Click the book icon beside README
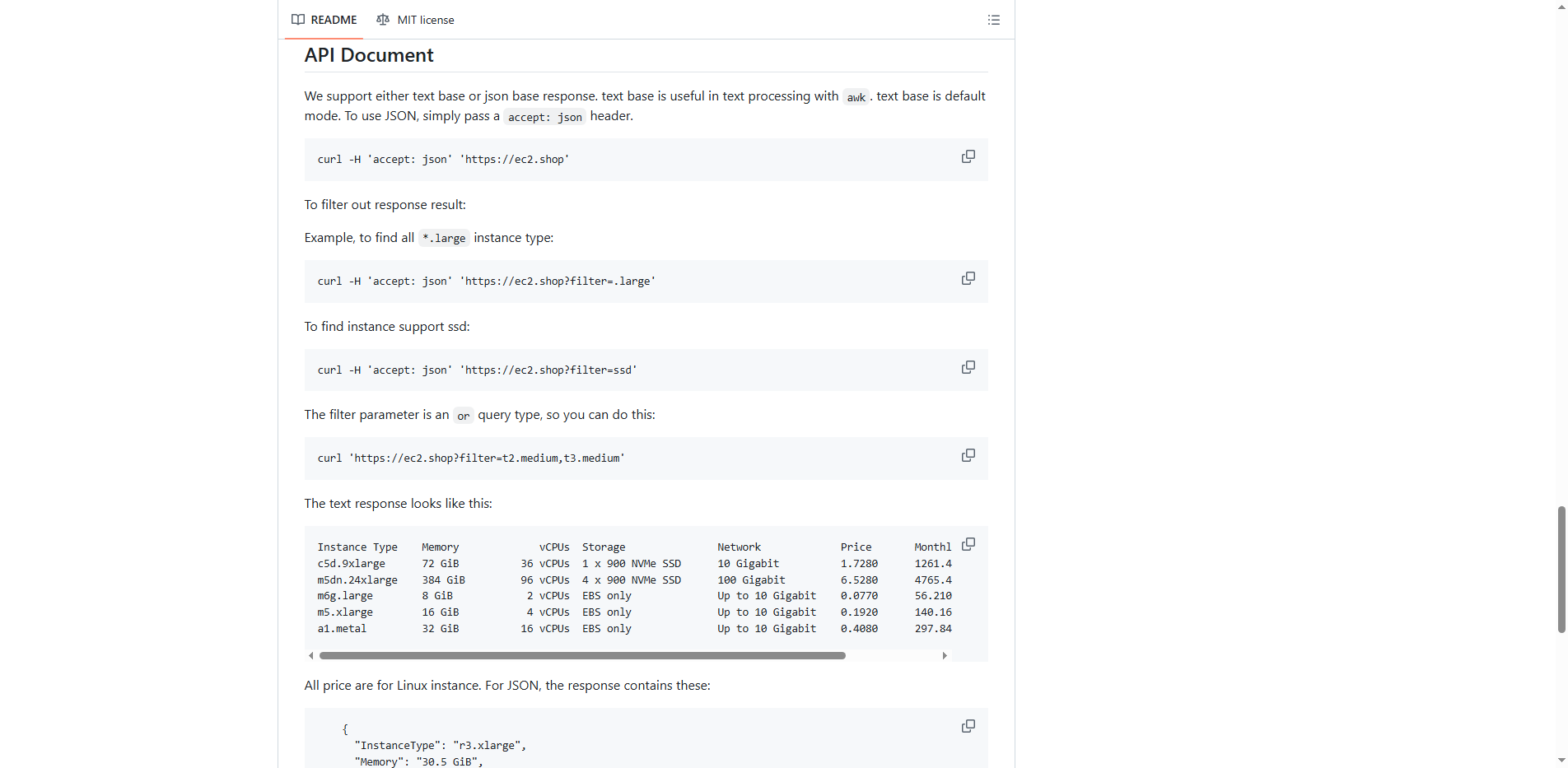This screenshot has width=1568, height=768. point(297,20)
